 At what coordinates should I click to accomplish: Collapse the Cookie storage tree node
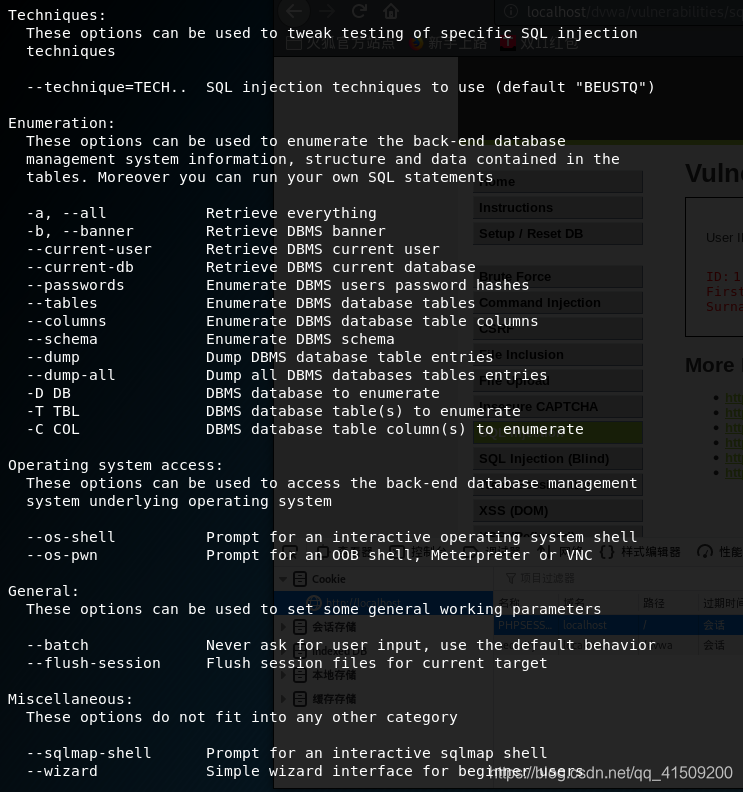pyautogui.click(x=283, y=579)
